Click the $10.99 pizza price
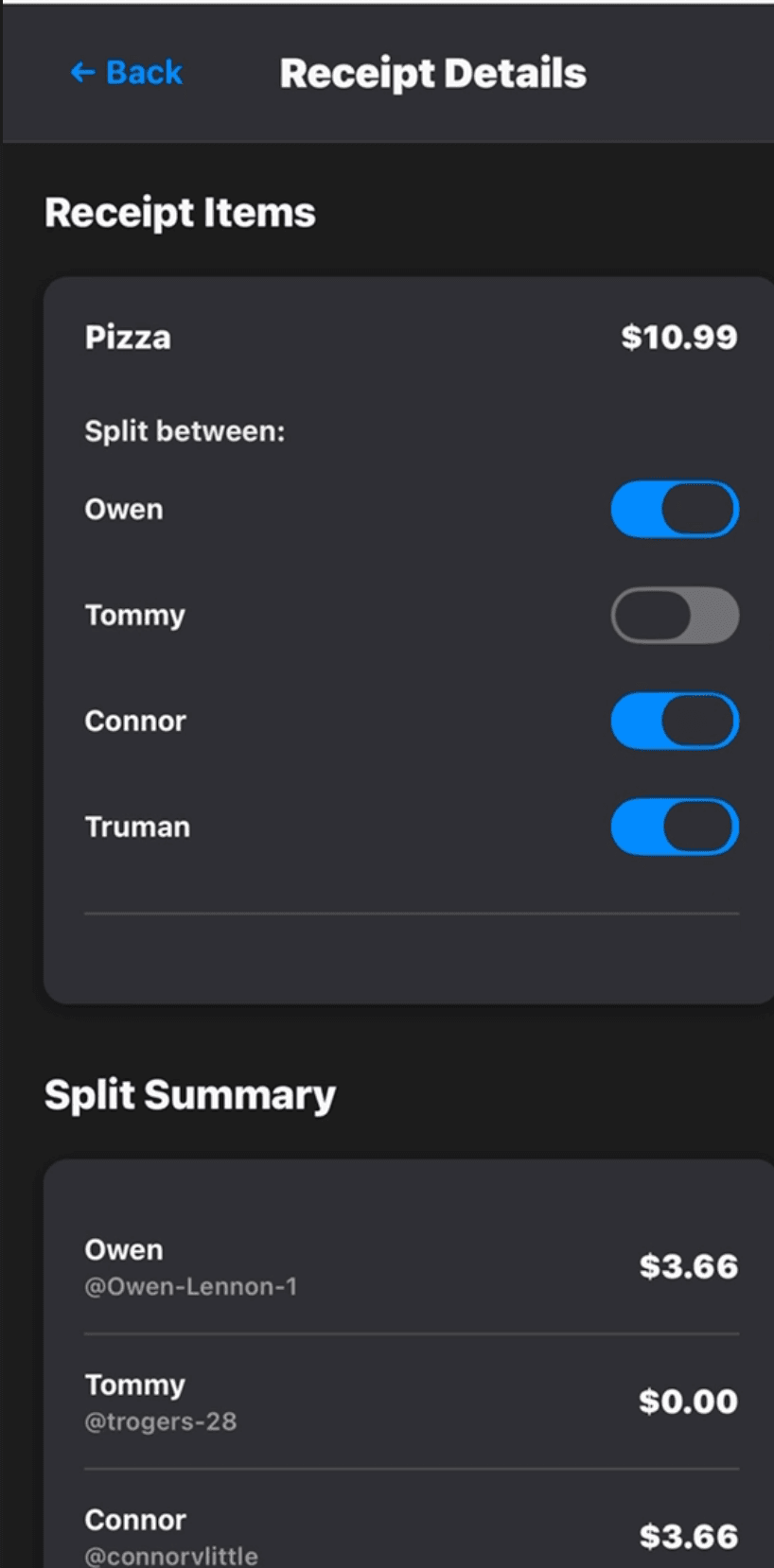 point(678,338)
